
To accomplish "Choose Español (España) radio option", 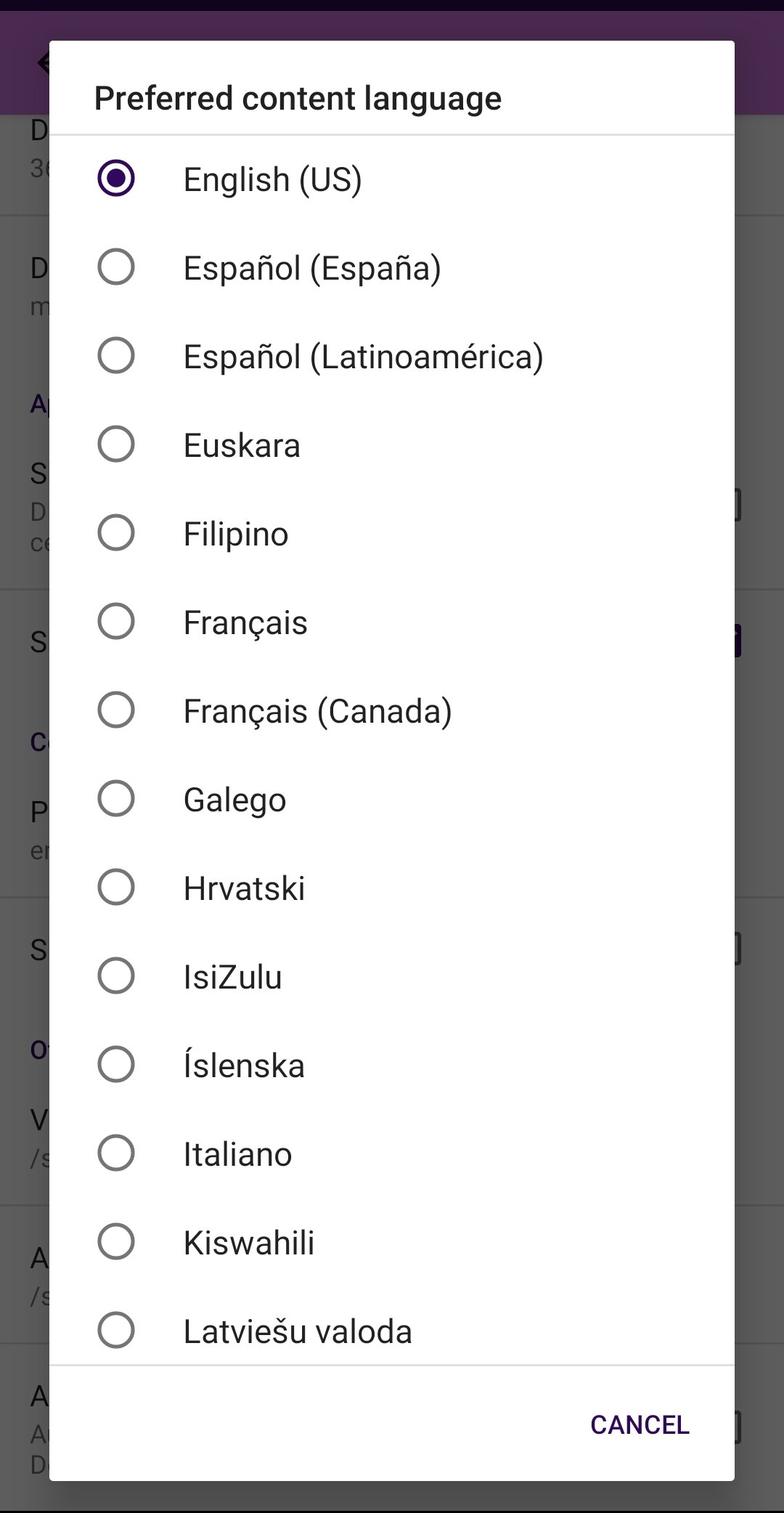I will [116, 267].
